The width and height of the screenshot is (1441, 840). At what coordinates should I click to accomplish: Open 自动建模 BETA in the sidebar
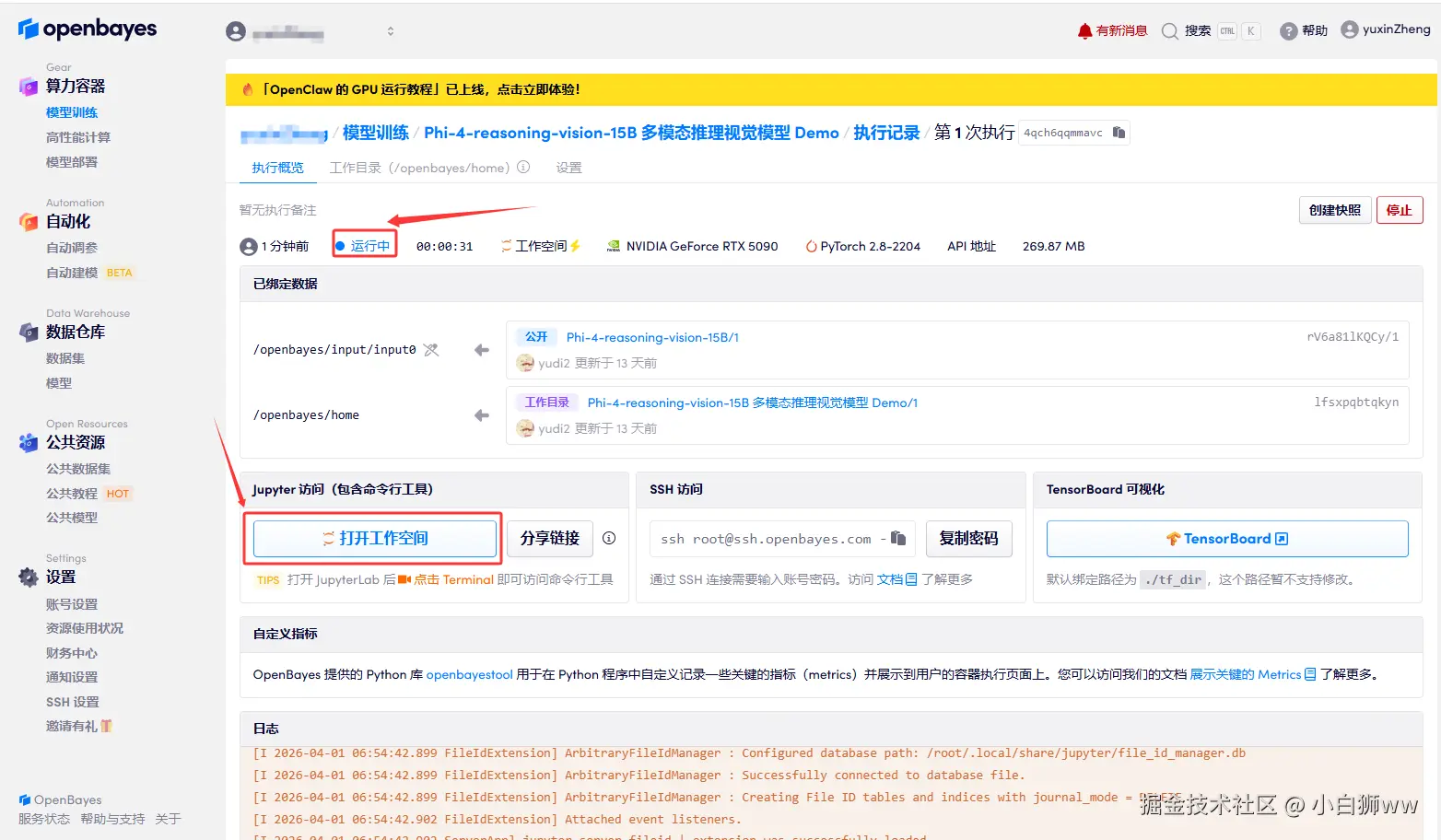90,273
